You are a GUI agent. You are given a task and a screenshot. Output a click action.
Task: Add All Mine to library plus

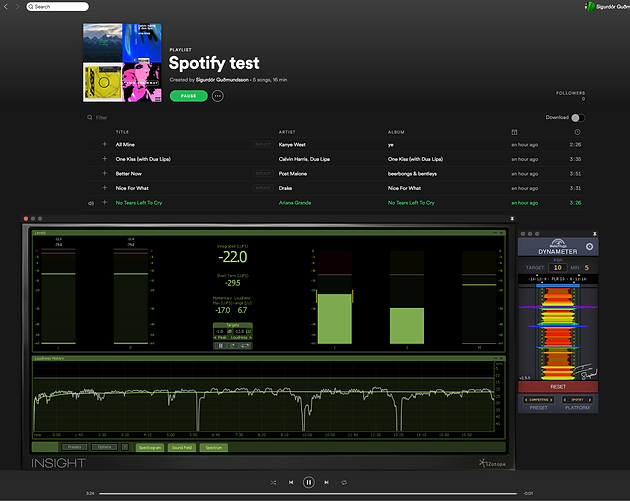point(104,144)
